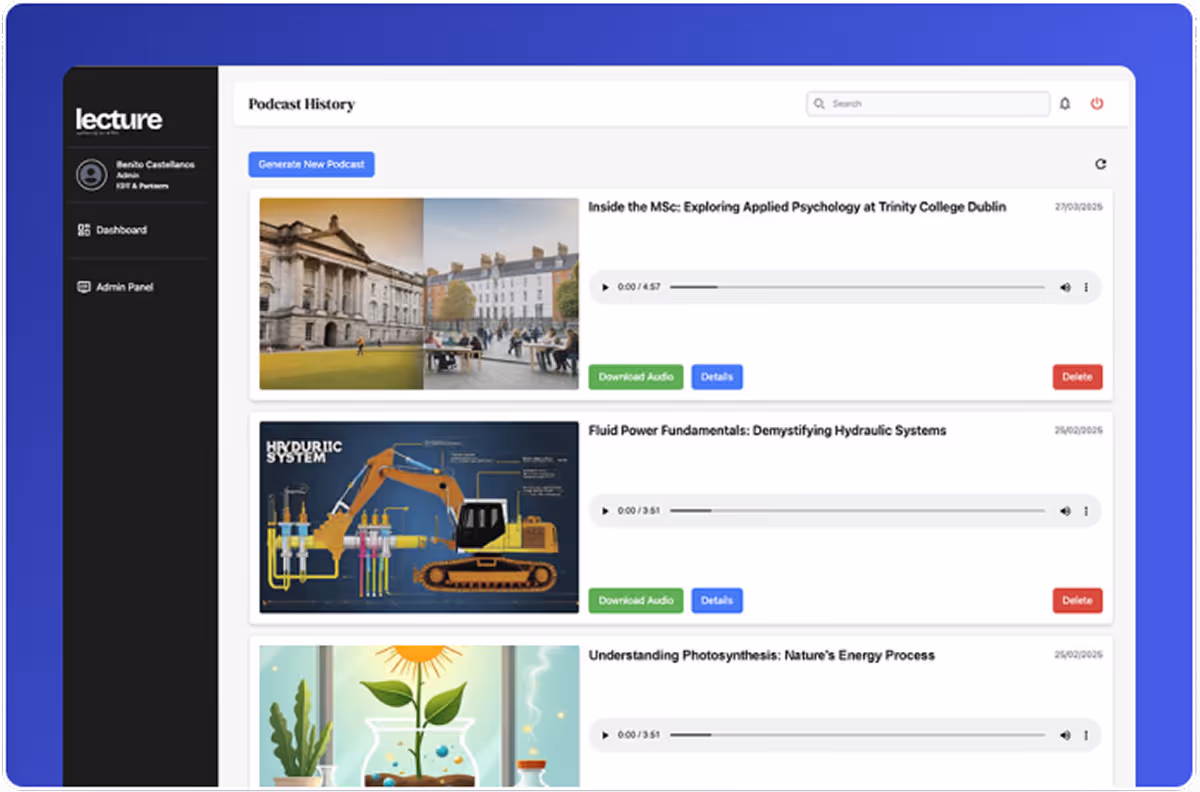Screen dimensions: 1200x792
Task: Seek in the Photosynthesis audio progress bar
Action: (x=857, y=735)
